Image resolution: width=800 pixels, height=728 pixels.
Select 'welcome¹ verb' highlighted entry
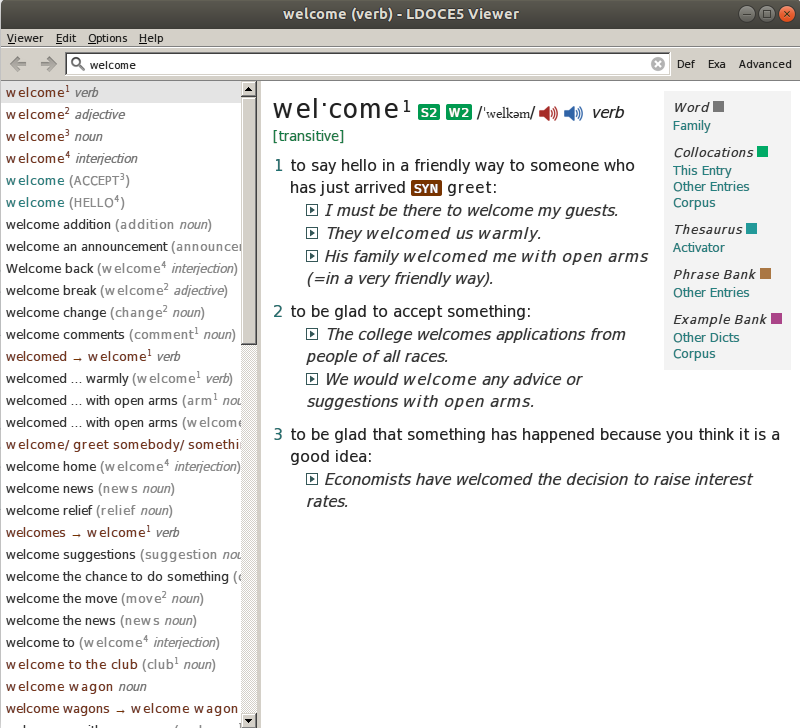121,92
